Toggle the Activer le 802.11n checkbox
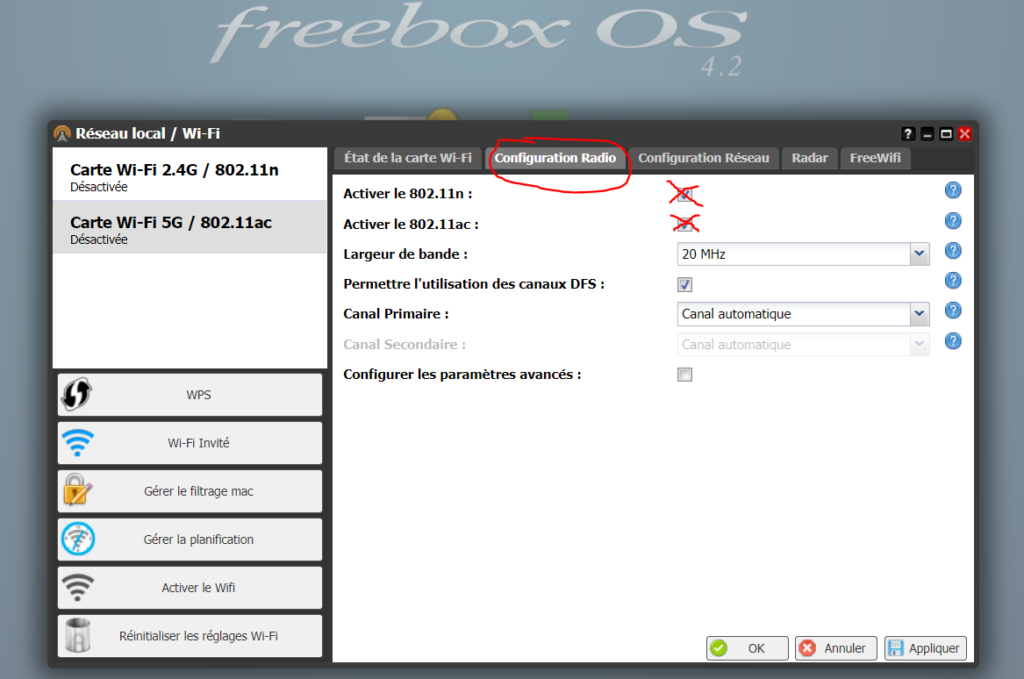 (684, 194)
